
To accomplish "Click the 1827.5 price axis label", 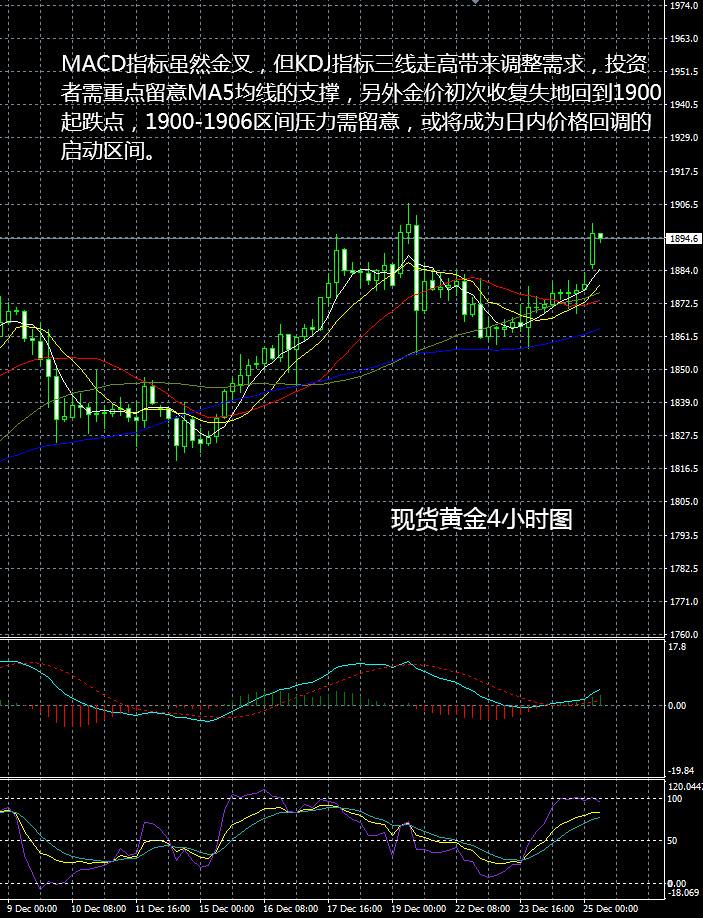I will tap(683, 436).
